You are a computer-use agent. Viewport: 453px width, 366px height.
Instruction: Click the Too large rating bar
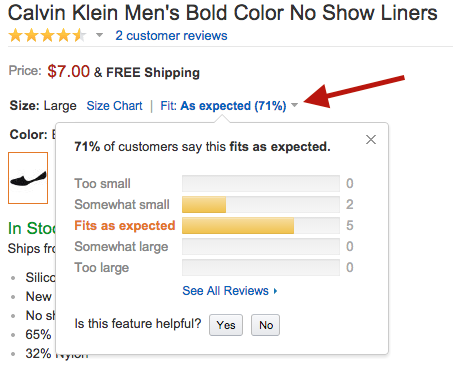tap(261, 267)
